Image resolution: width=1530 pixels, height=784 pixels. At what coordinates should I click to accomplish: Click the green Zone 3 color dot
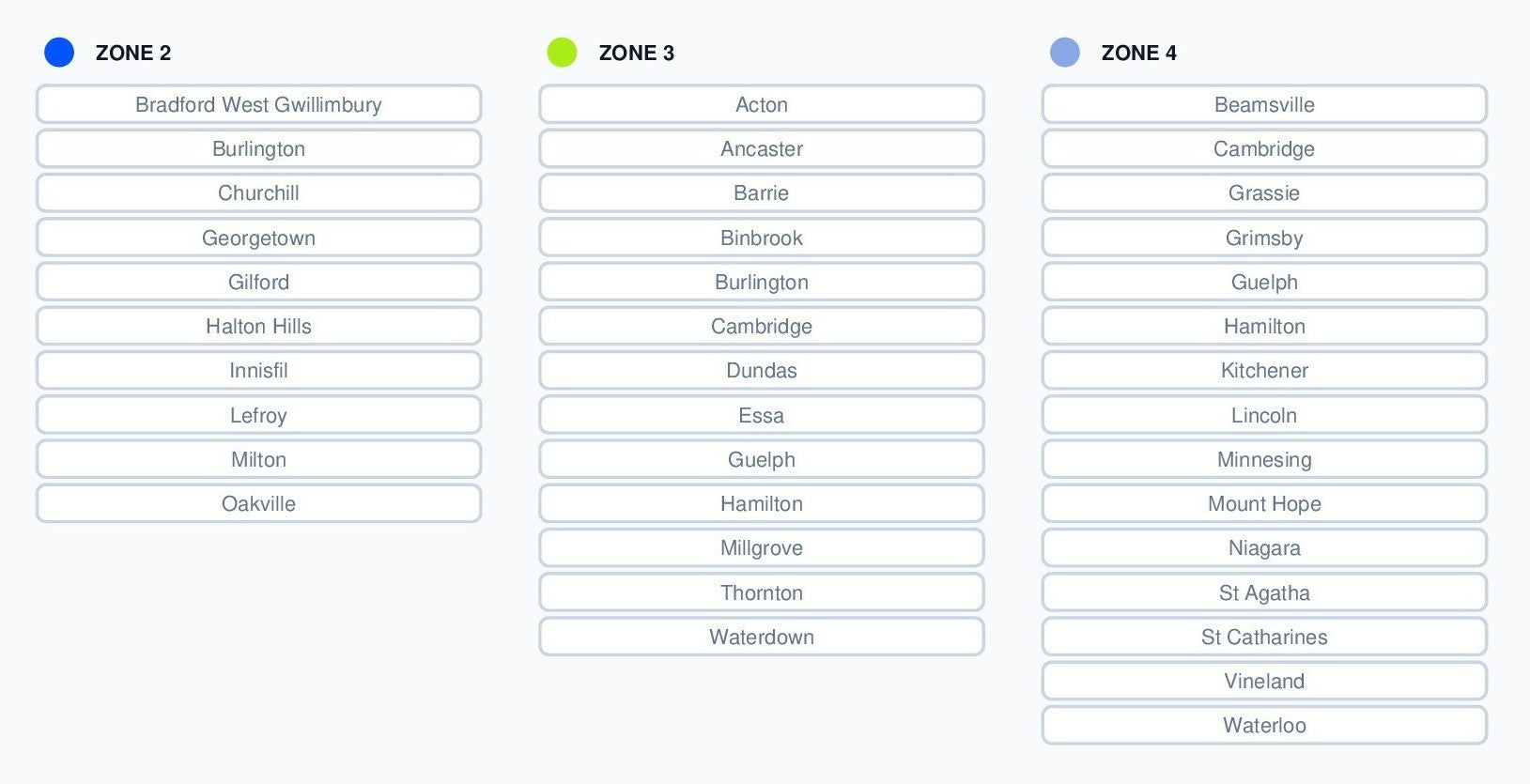pyautogui.click(x=562, y=53)
